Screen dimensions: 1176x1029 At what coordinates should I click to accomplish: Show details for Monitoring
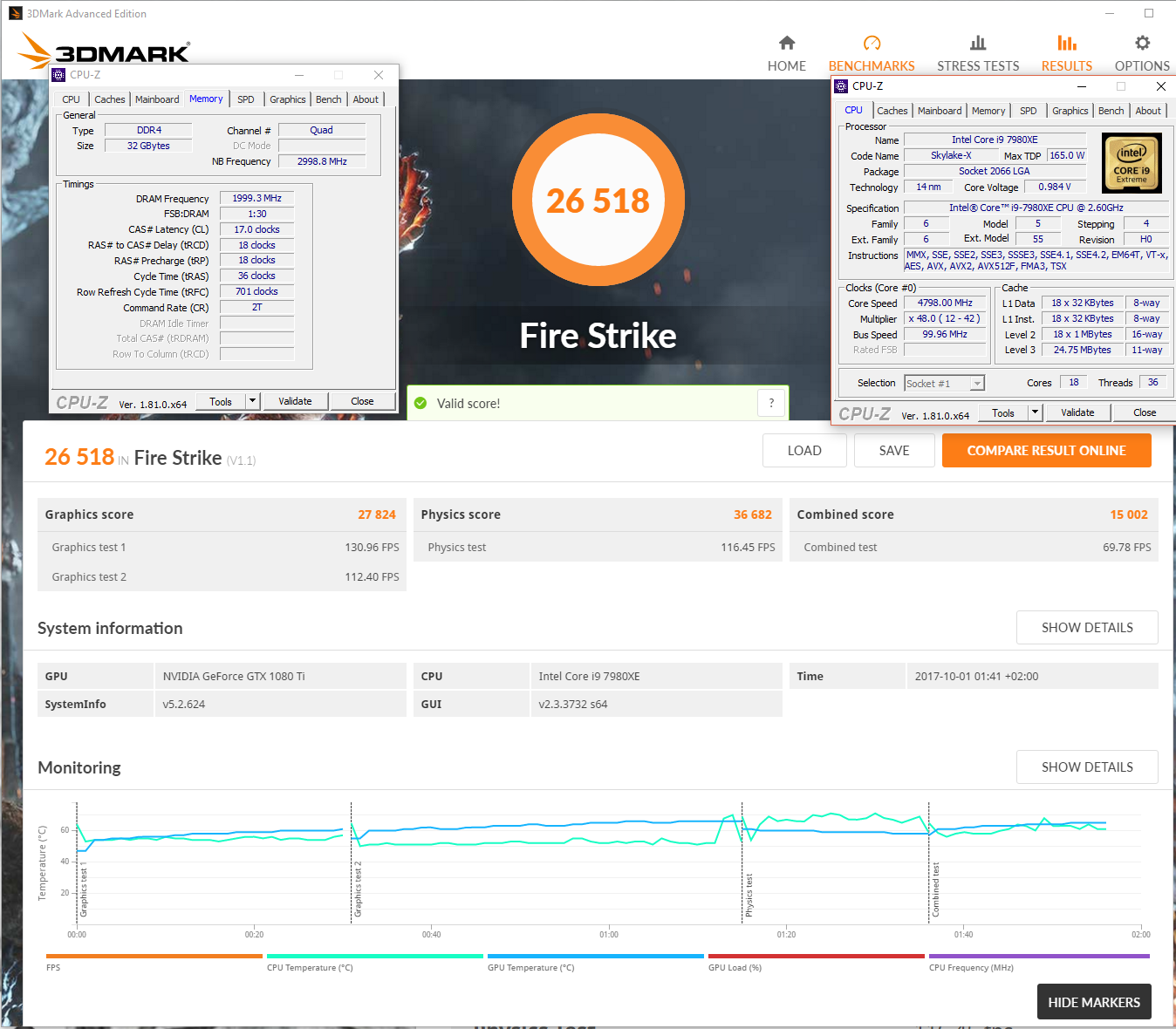(x=1087, y=767)
